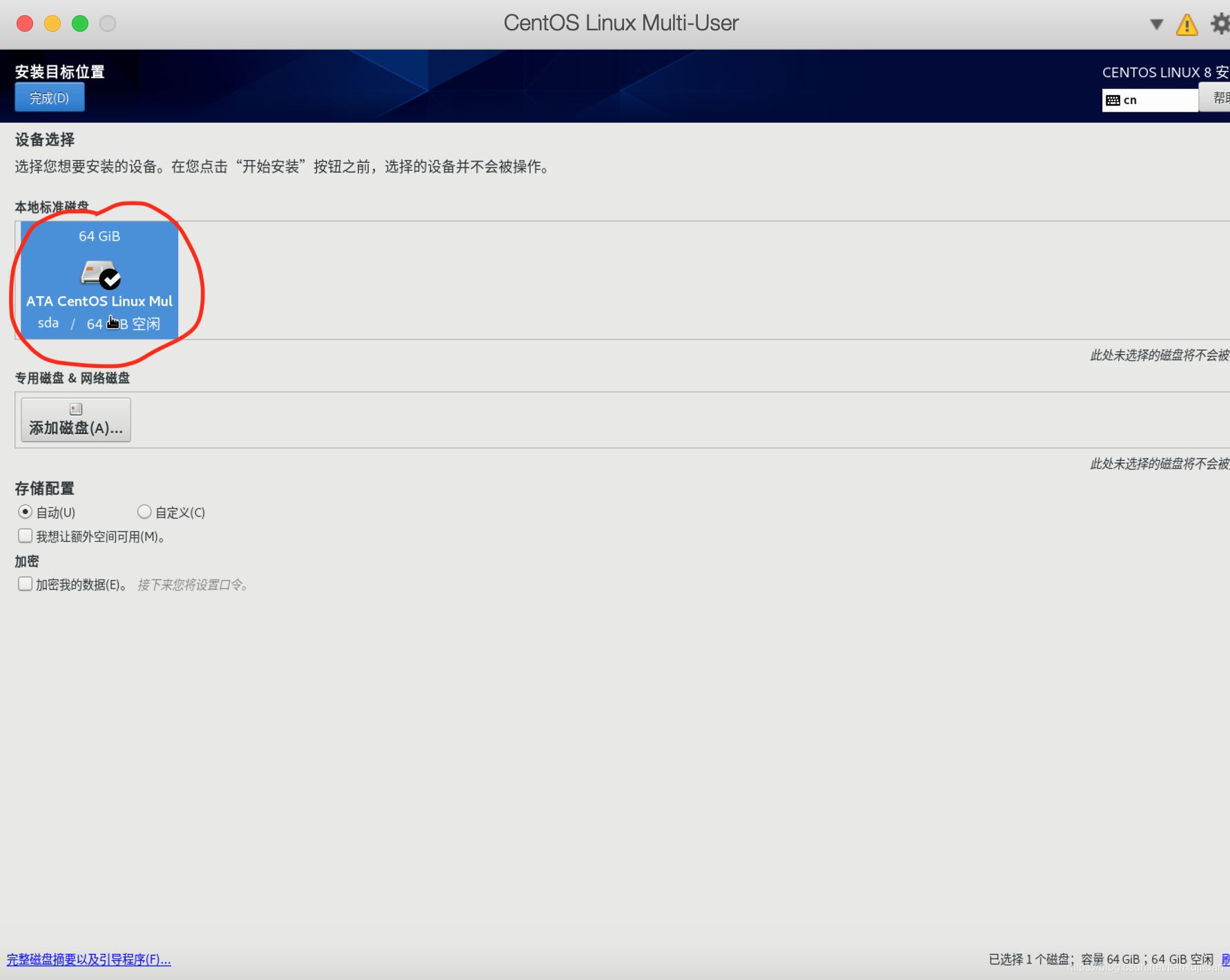Open 完整磁盘摘要以及引导程序(F)... link
The image size is (1230, 980).
click(89, 959)
